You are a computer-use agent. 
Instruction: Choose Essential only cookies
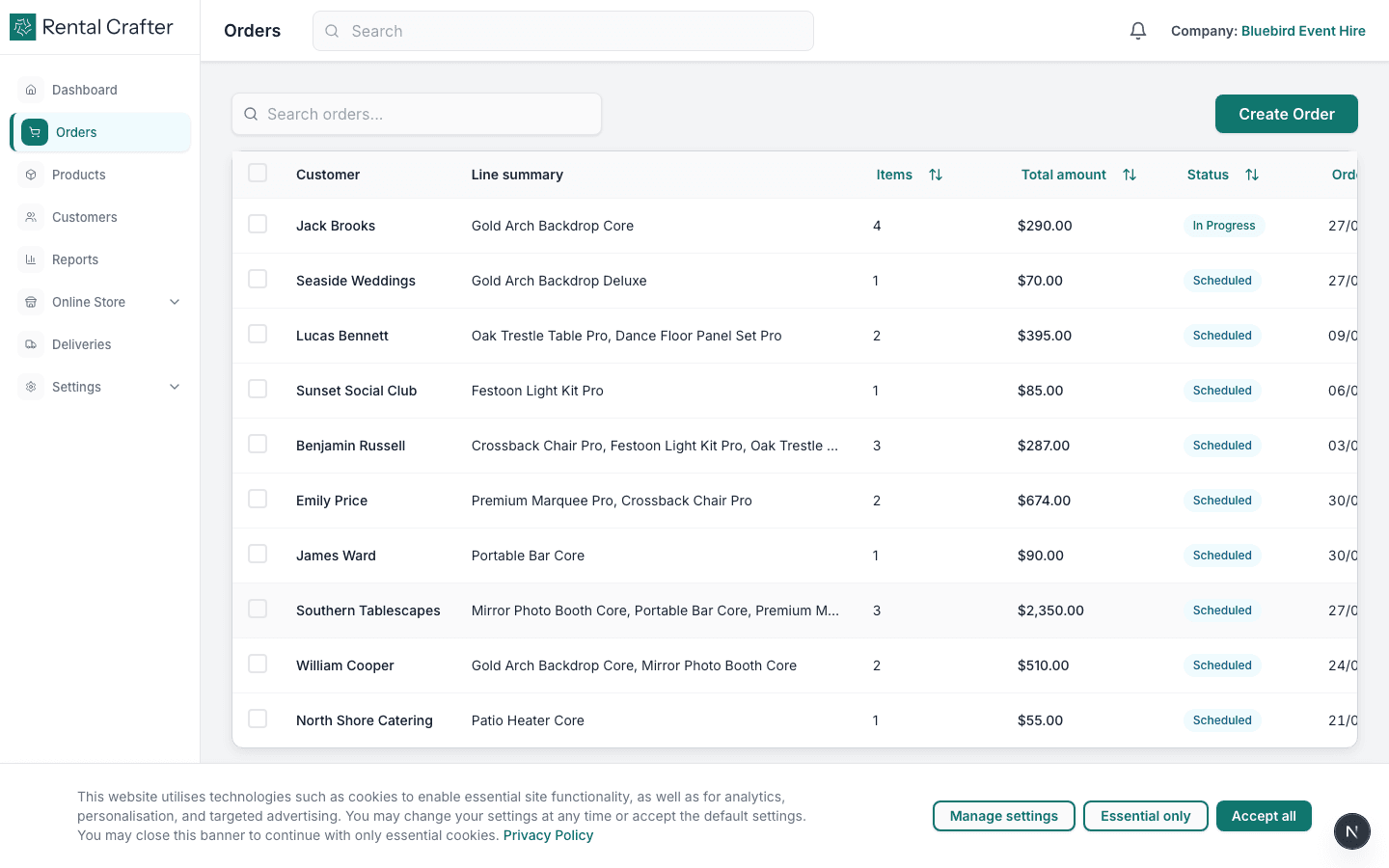1146,816
